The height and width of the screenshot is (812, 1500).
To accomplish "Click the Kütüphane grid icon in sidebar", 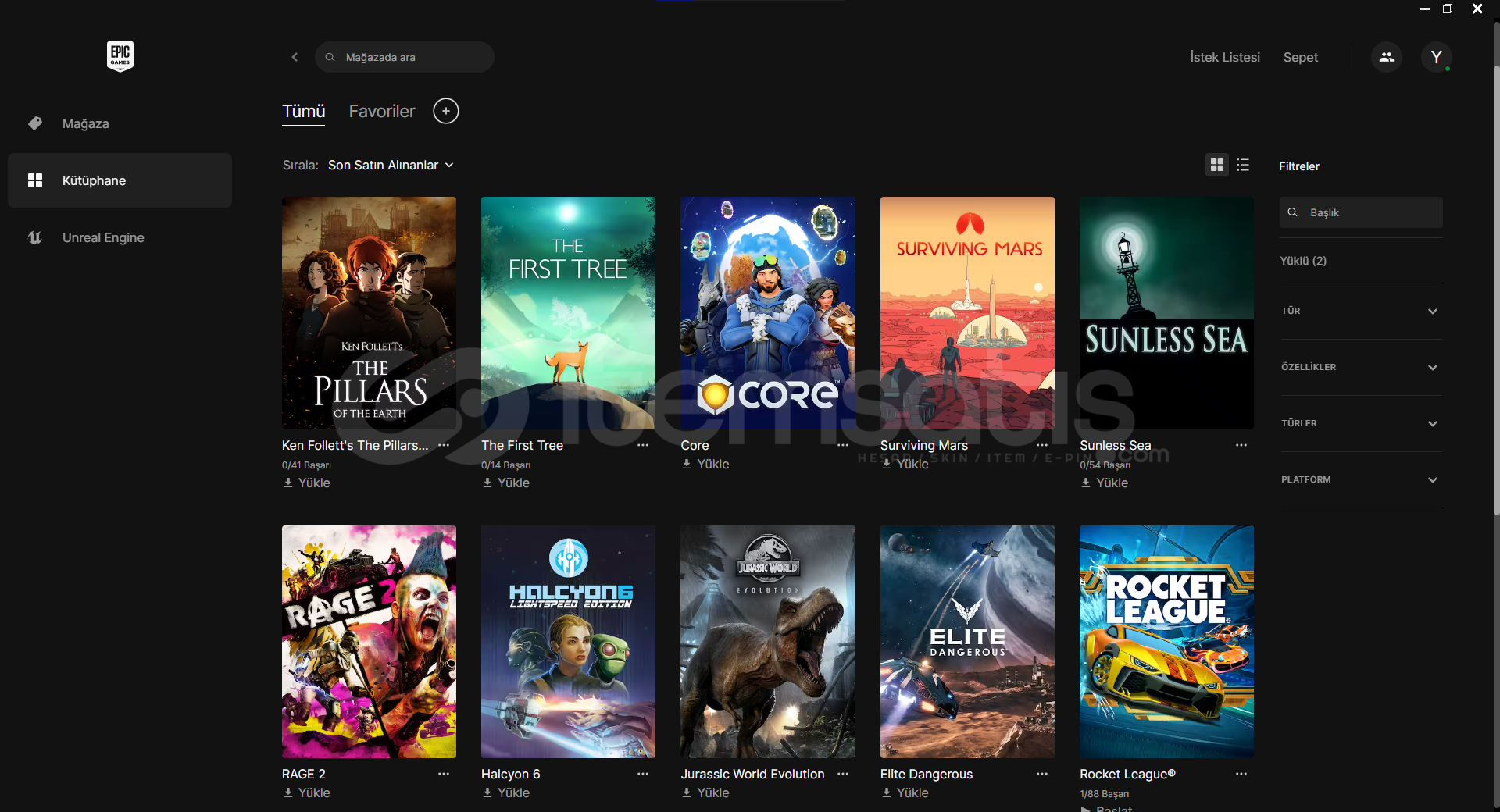I will 35,180.
